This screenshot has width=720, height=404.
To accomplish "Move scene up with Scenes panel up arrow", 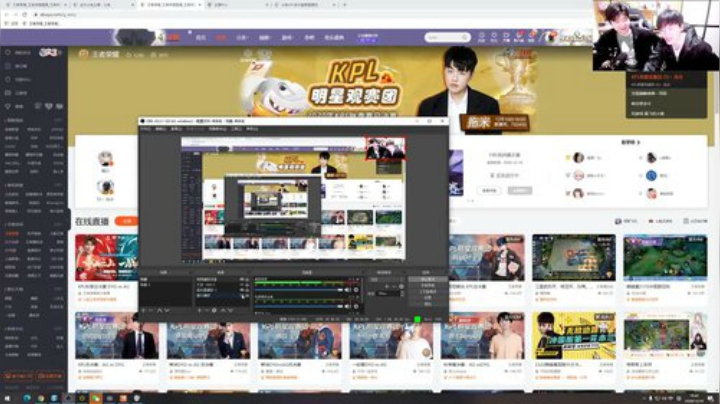I will (159, 310).
